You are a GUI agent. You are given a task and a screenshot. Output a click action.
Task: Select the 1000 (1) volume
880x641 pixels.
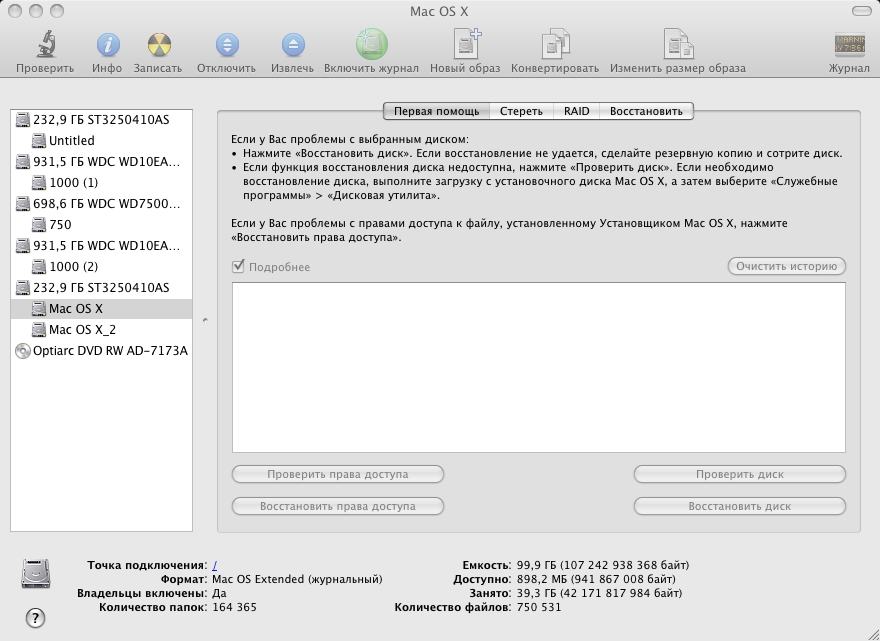[x=101, y=182]
